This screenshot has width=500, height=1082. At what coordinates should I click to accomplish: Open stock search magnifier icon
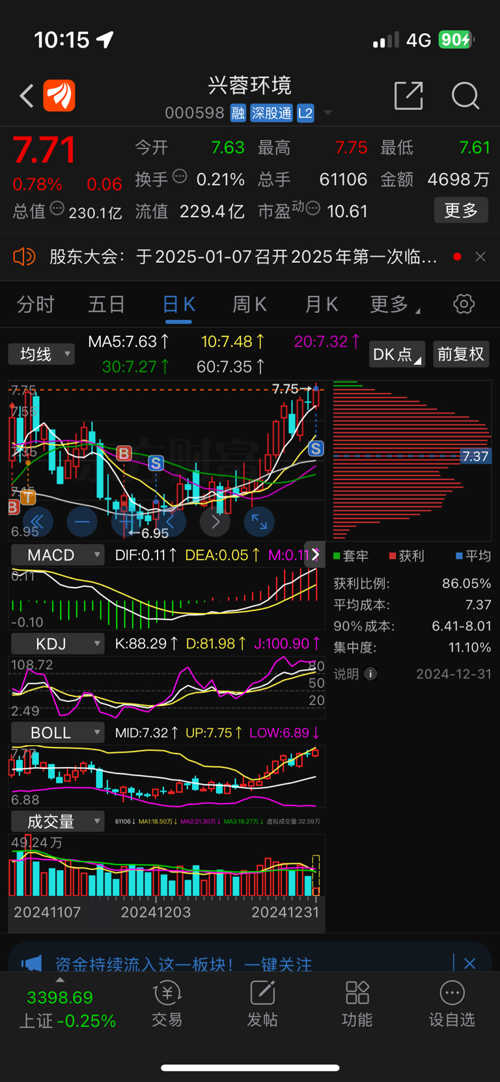click(466, 95)
